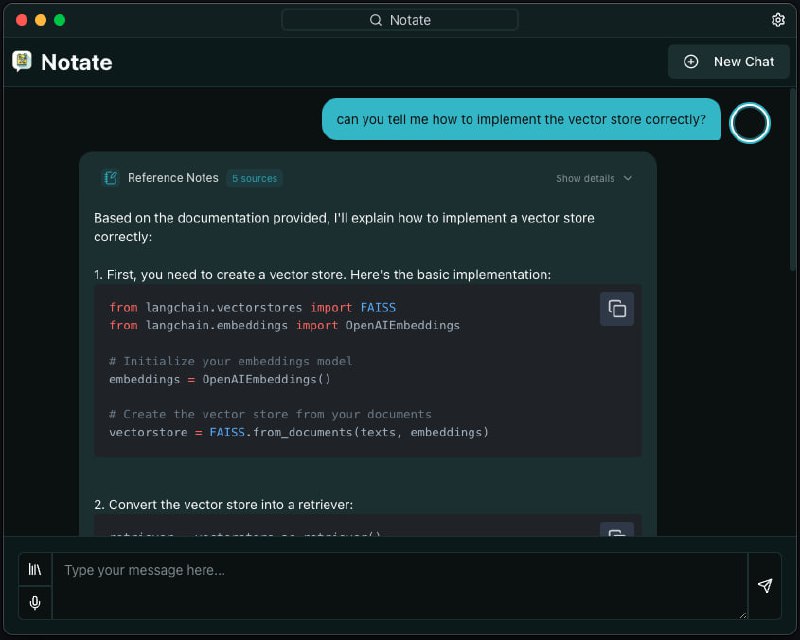Select the user's vector store question bubble

[x=521, y=119]
